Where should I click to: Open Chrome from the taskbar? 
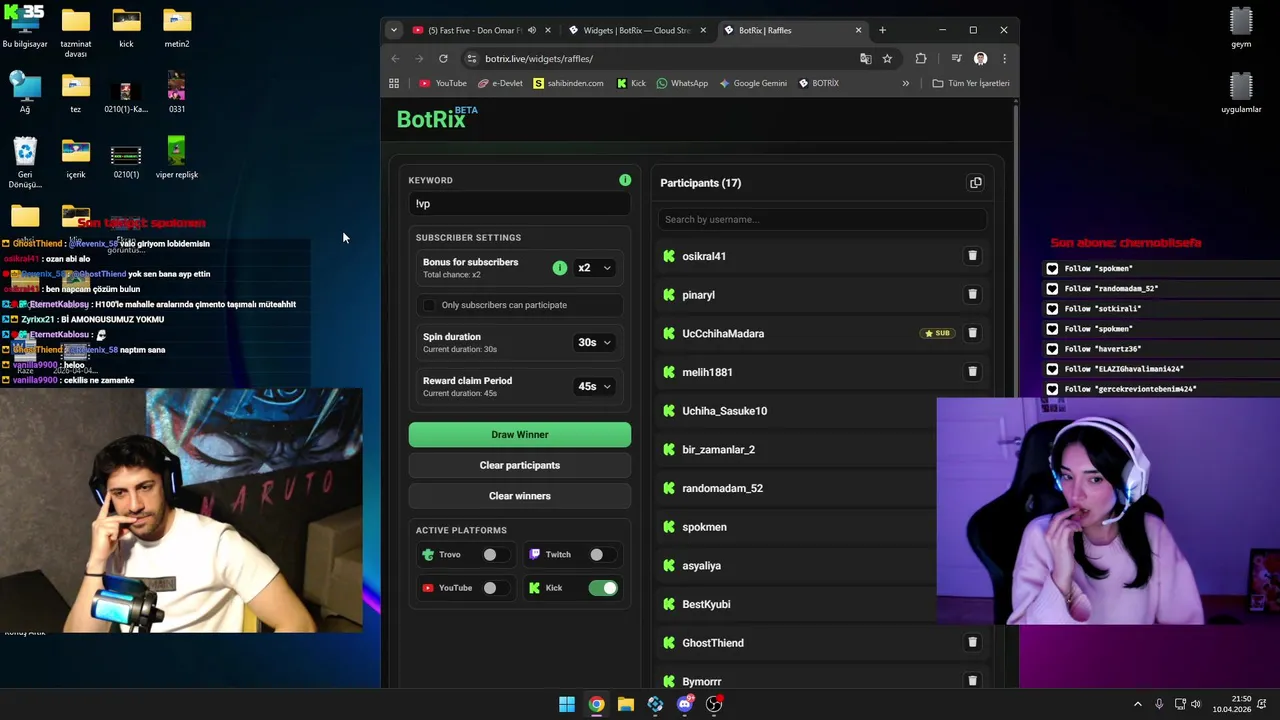pos(596,704)
